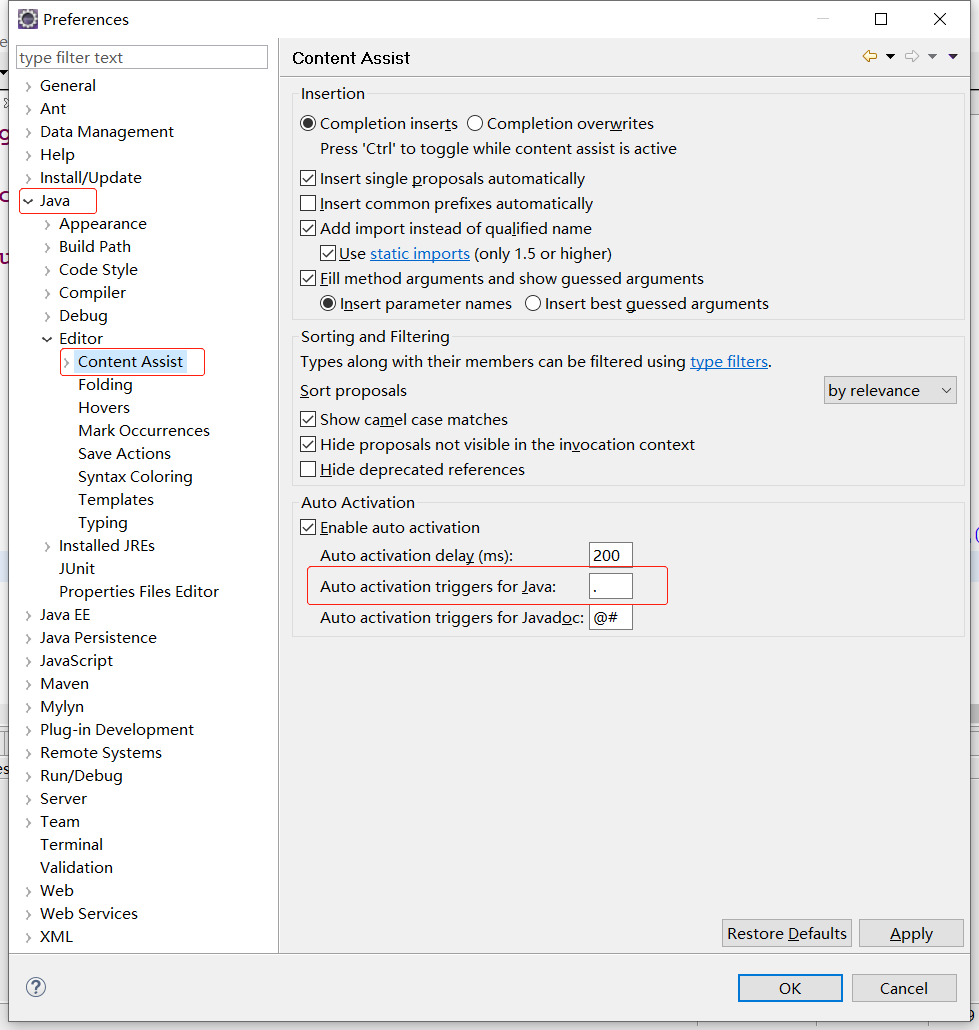Screen dimensions: 979x1030
Task: Select Insert best guessed arguments option
Action: 533,303
